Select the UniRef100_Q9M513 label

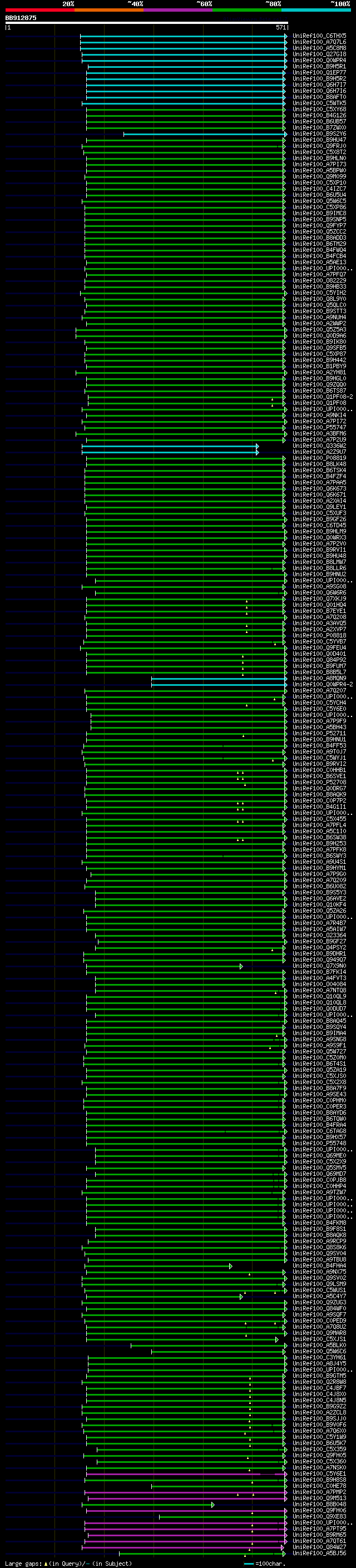[319, 1498]
